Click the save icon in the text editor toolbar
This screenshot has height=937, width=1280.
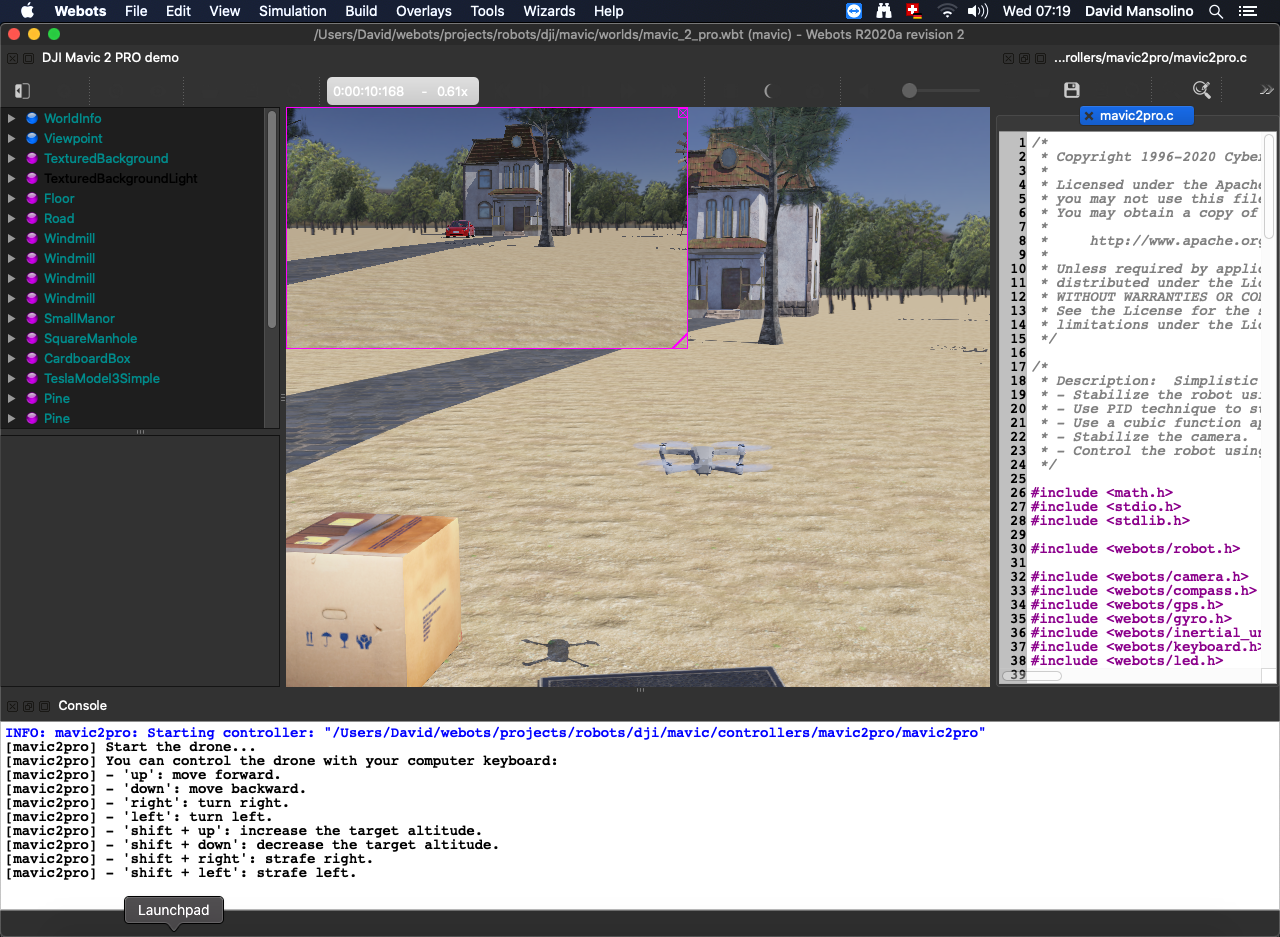point(1071,89)
